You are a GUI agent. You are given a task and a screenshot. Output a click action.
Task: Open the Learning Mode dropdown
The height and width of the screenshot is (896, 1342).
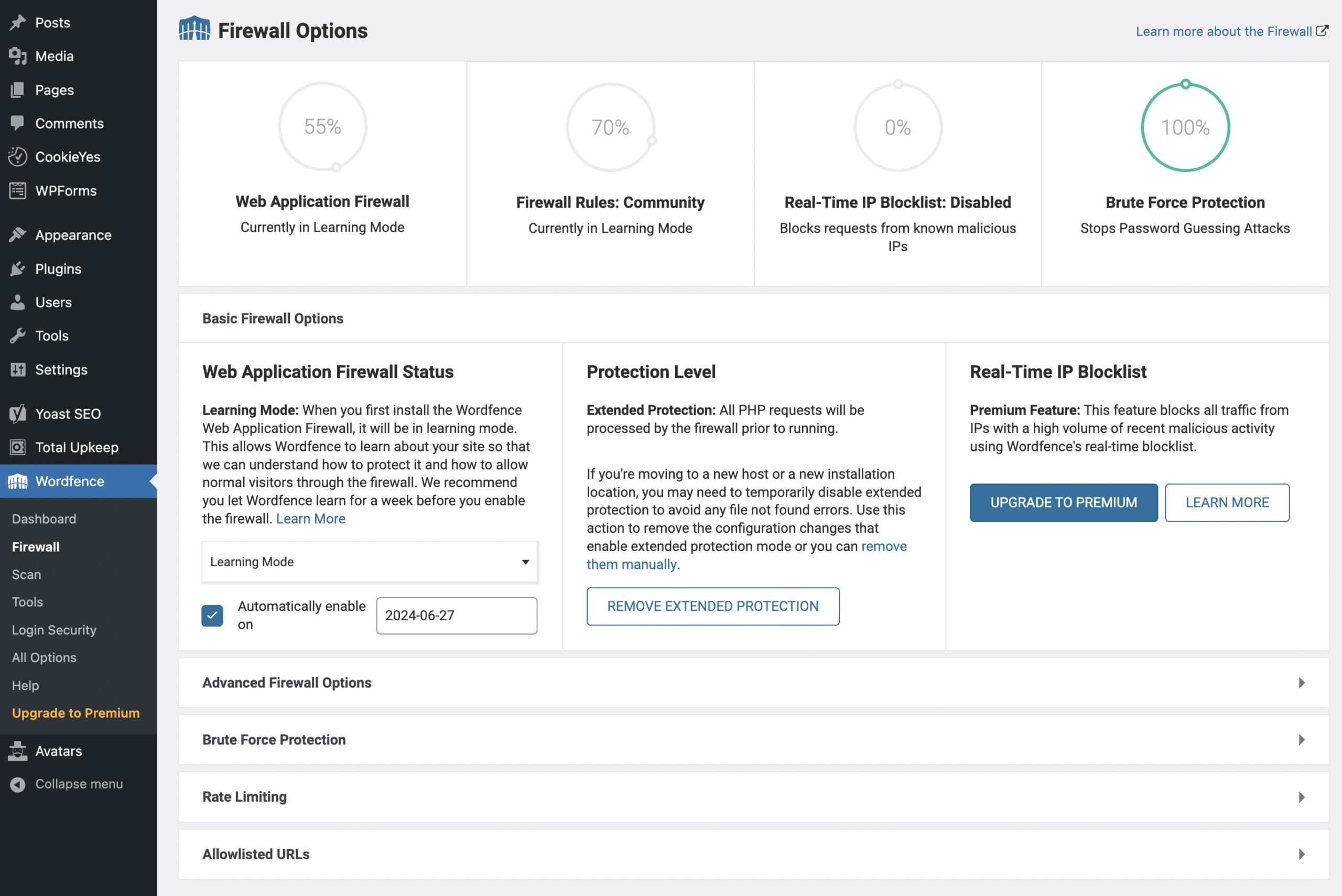pyautogui.click(x=370, y=562)
